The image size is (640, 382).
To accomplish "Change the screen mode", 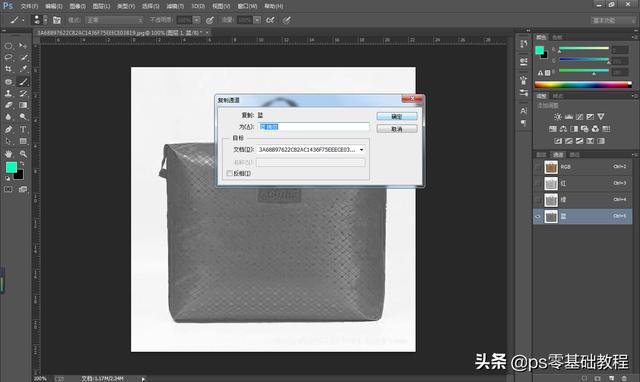I will click(x=23, y=189).
